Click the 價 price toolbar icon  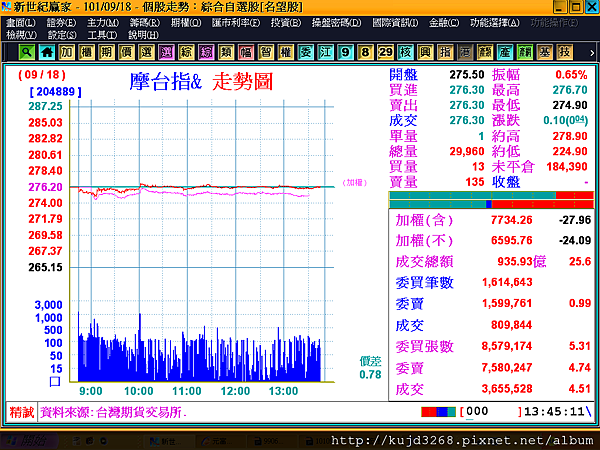pos(127,52)
